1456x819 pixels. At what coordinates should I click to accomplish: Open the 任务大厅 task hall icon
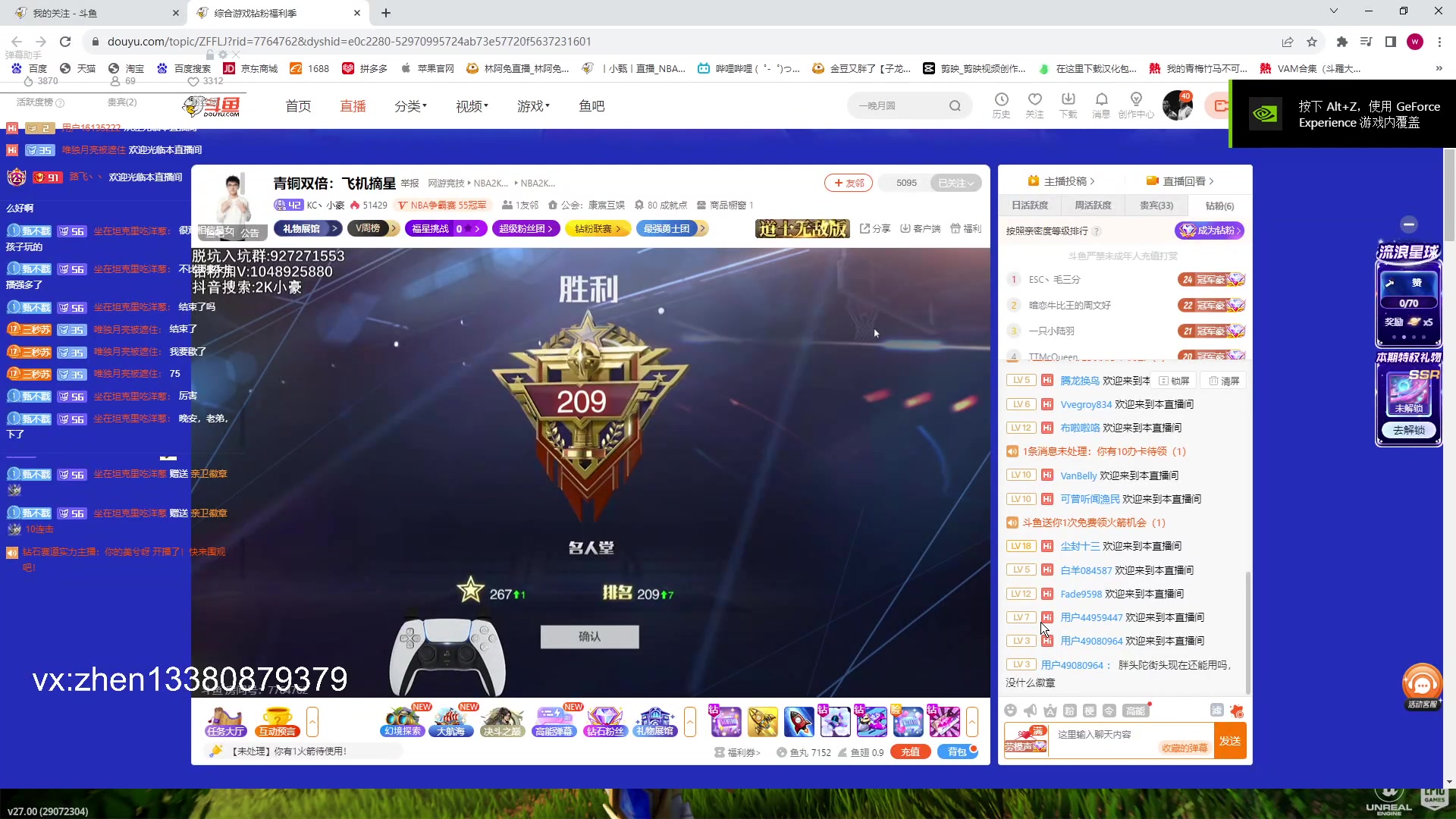coord(225,721)
